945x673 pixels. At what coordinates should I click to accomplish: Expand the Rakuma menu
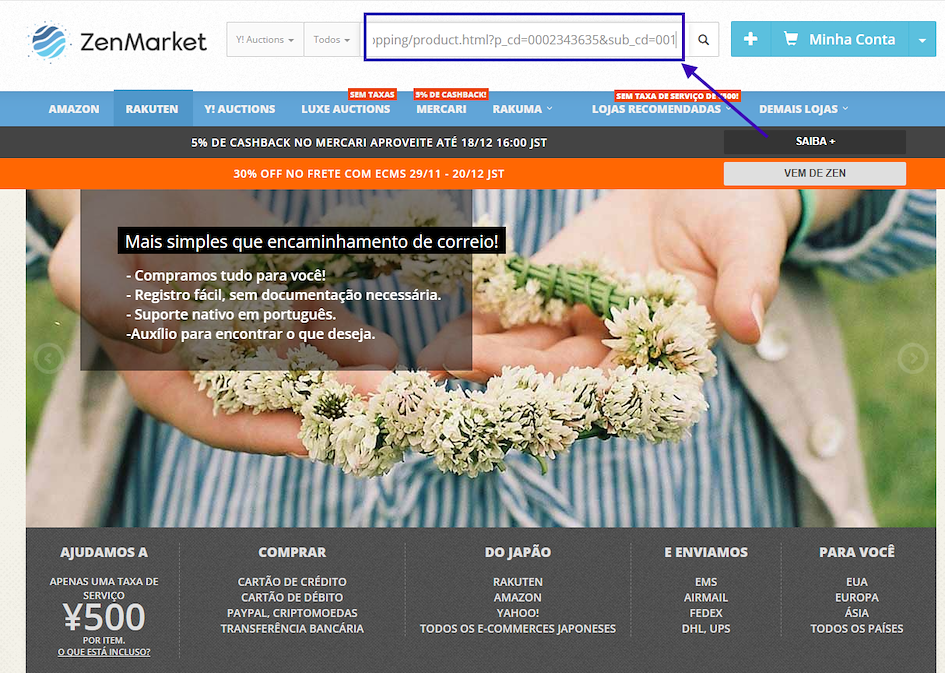click(x=522, y=109)
